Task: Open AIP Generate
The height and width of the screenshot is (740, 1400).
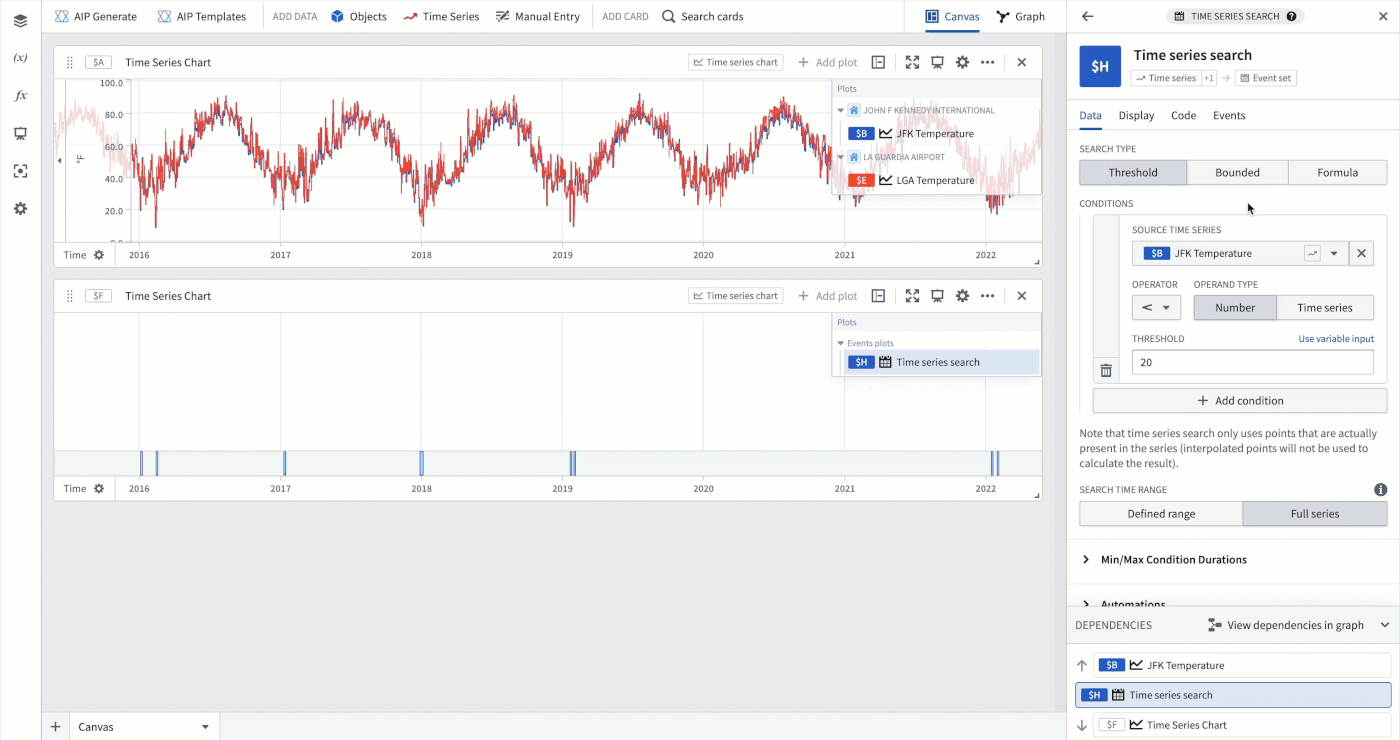Action: [x=96, y=16]
